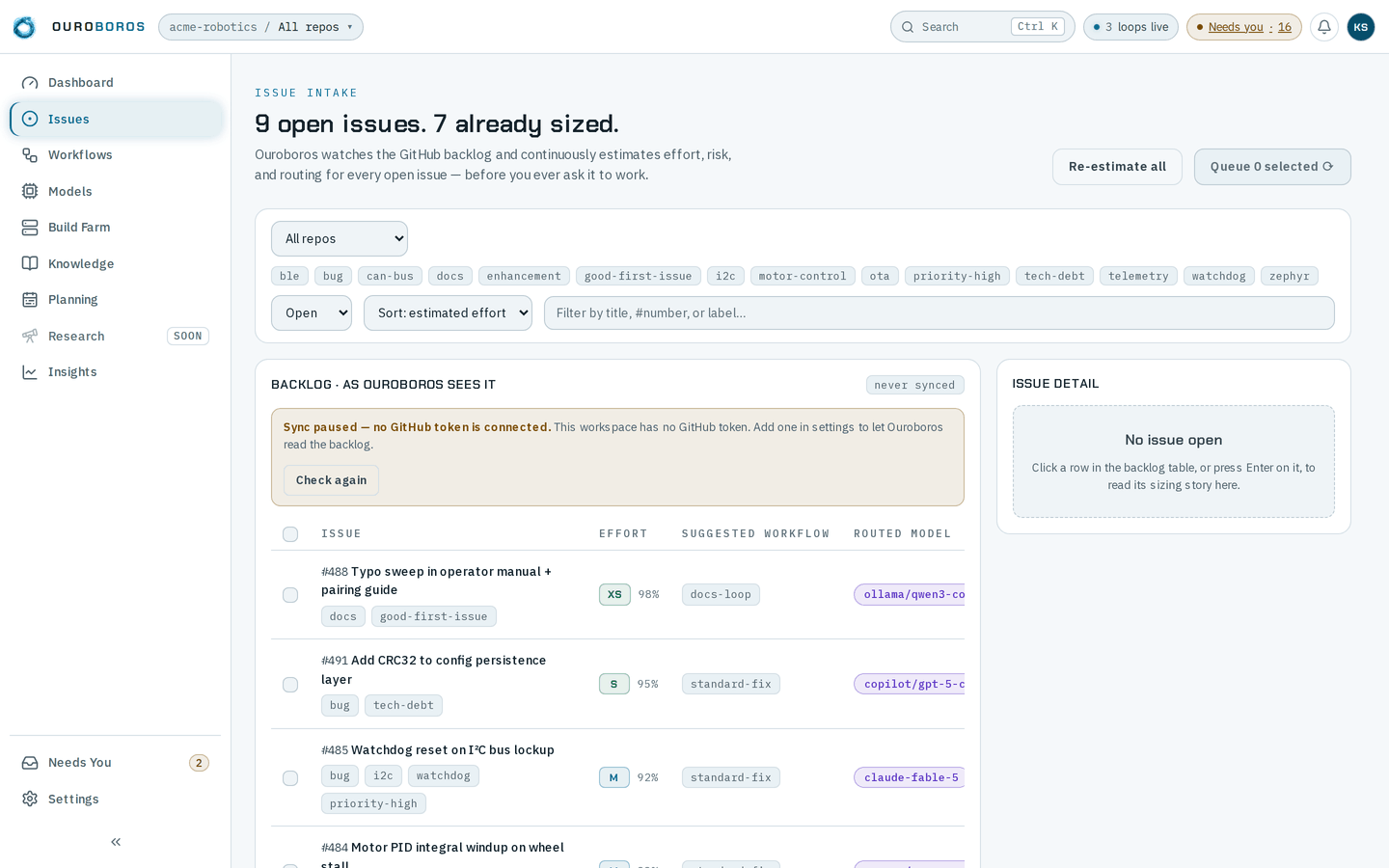Check the box for issue #491

[290, 685]
